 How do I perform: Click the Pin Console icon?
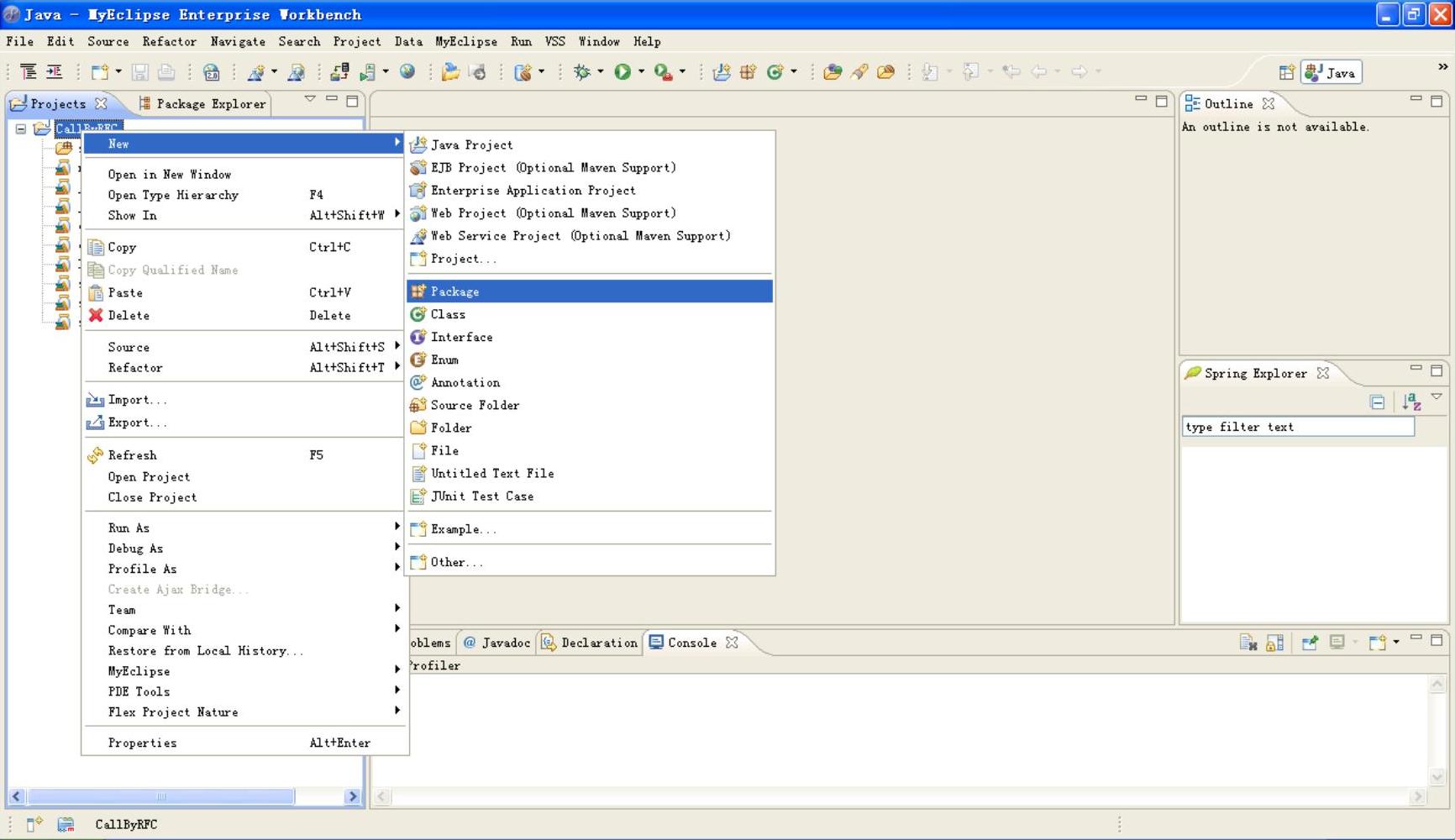click(1310, 643)
